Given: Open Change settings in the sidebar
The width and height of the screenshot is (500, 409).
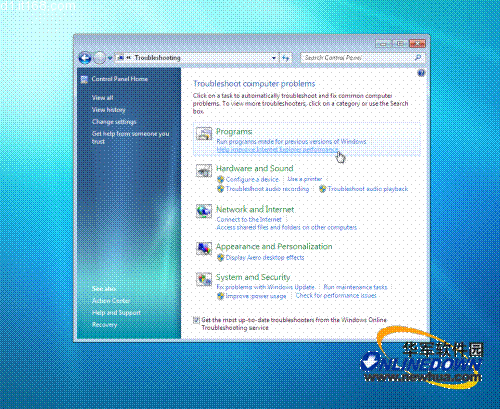Looking at the screenshot, I should (x=114, y=122).
